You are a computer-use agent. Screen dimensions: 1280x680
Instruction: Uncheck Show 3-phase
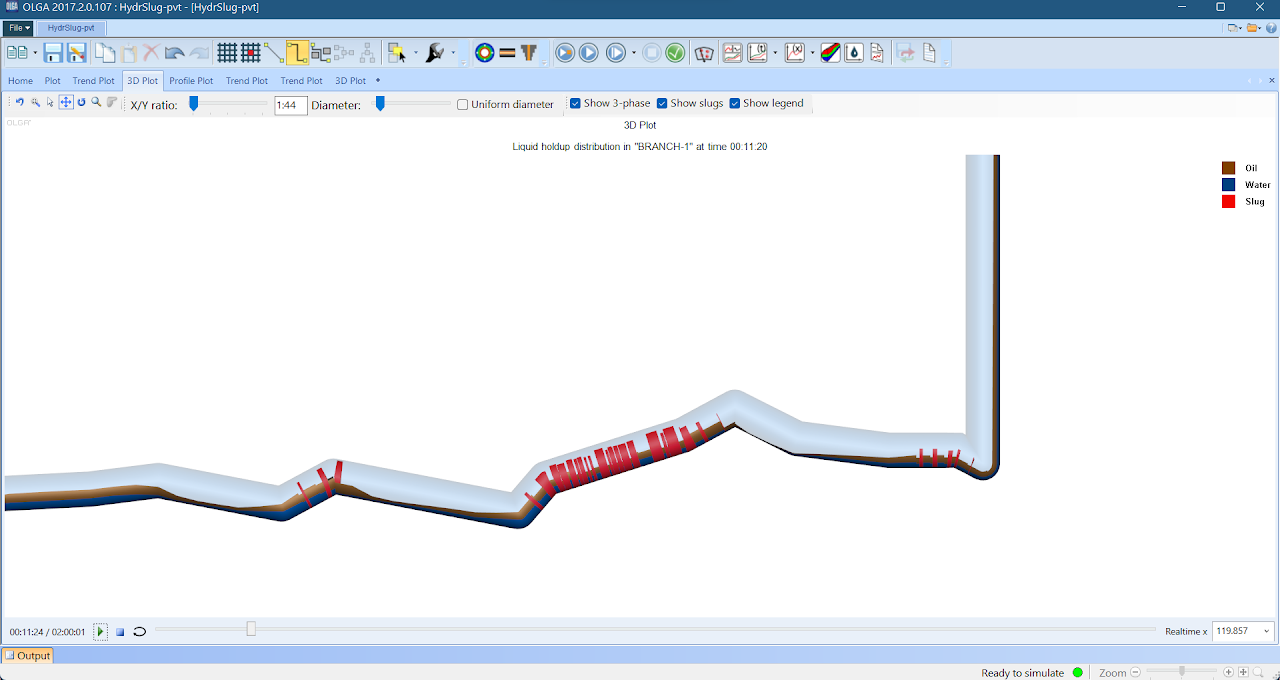pyautogui.click(x=575, y=103)
